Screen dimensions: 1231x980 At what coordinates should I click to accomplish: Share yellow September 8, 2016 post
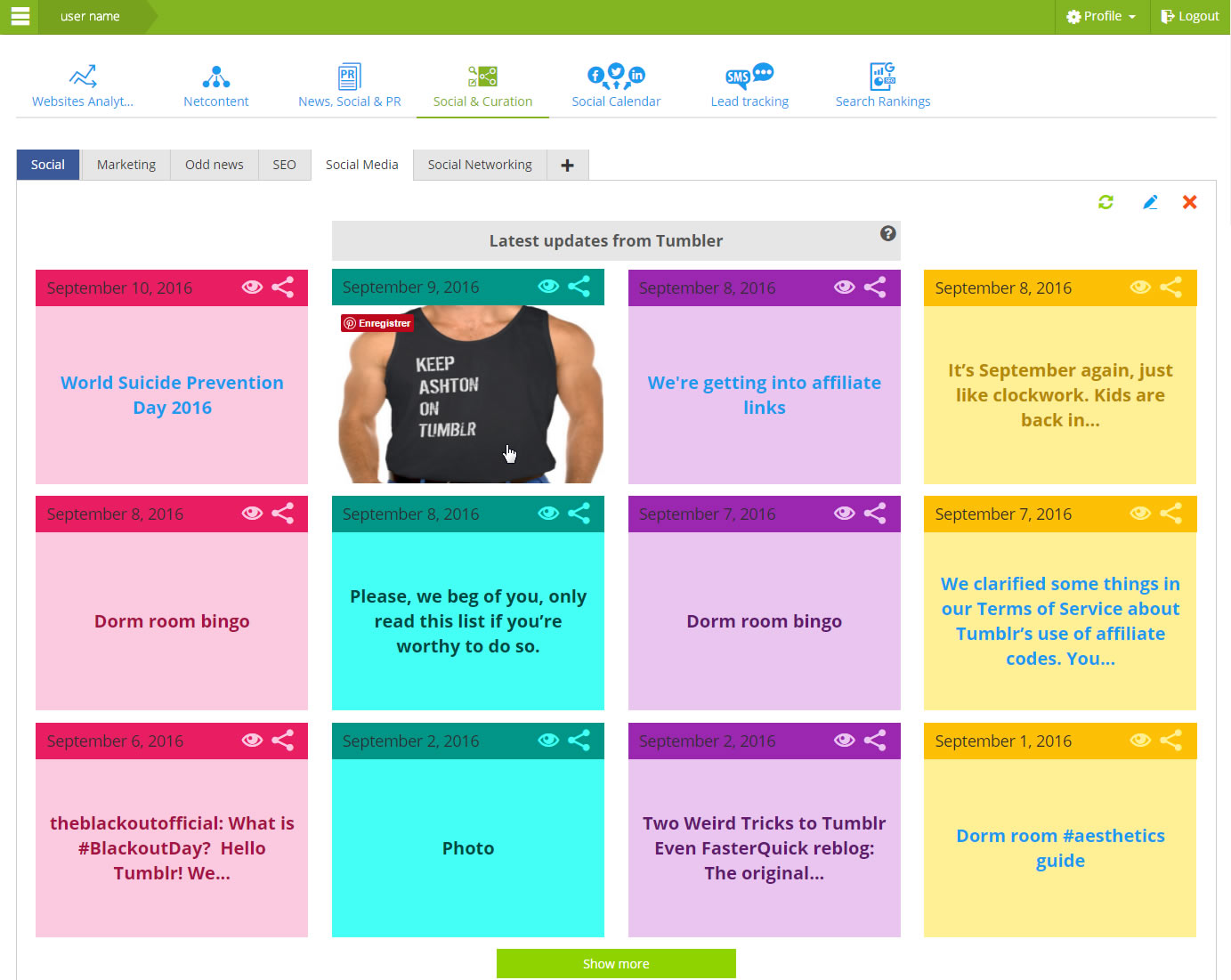[1171, 288]
